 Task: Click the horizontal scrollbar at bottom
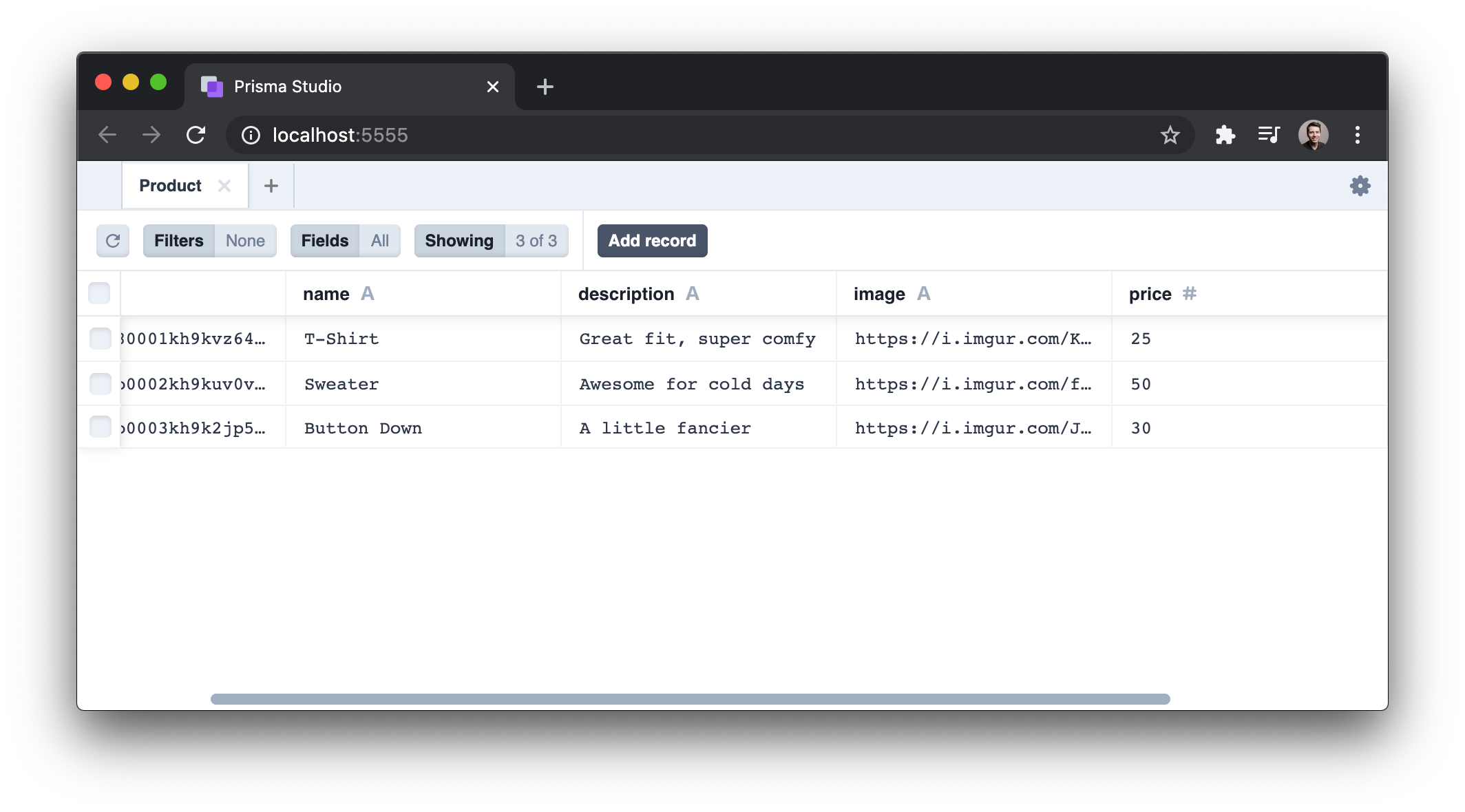point(690,699)
